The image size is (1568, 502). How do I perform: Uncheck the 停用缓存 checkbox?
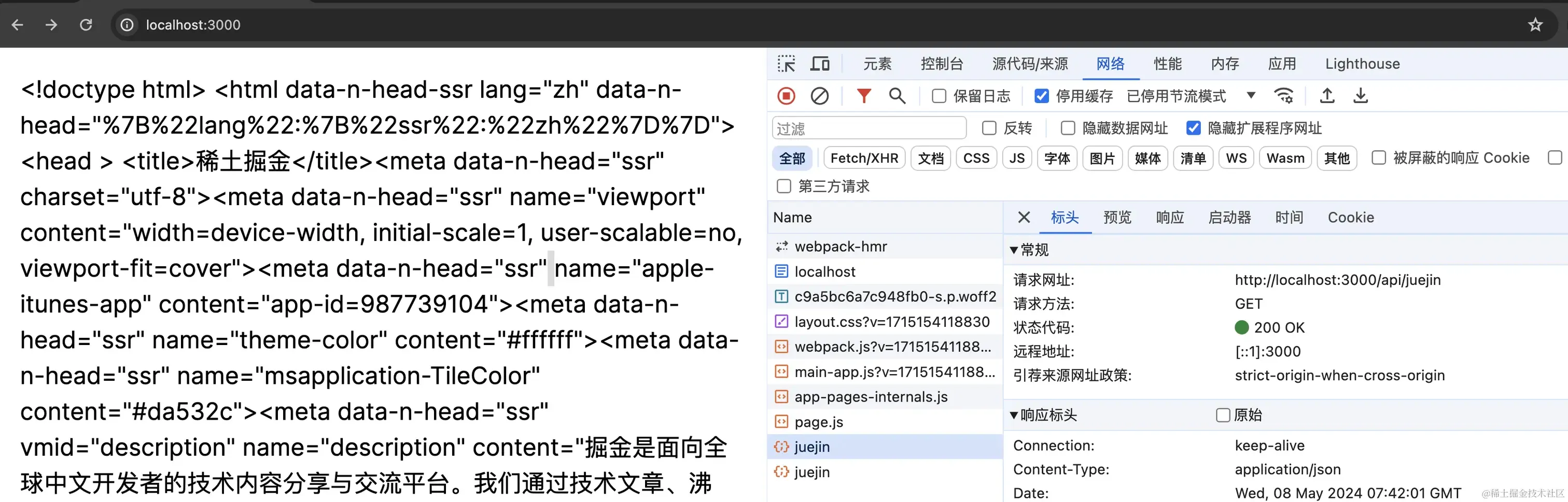pyautogui.click(x=1042, y=96)
